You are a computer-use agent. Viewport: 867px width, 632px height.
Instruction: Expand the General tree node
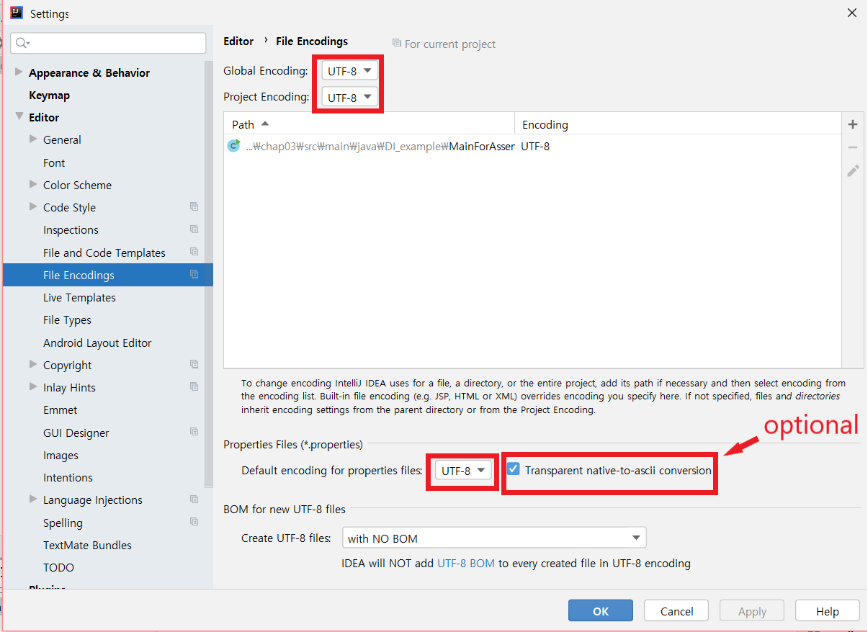click(x=33, y=139)
